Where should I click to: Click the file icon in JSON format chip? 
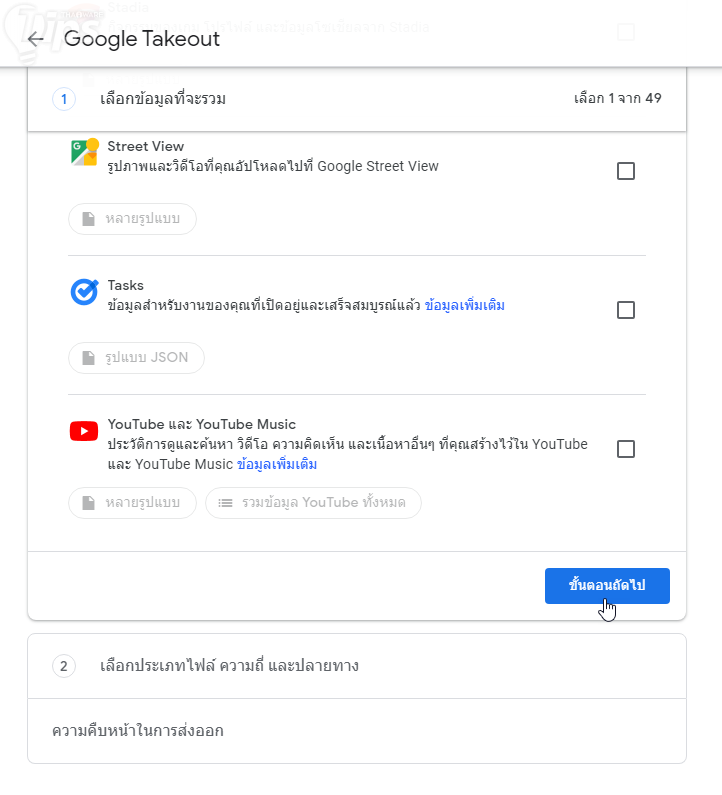pos(88,358)
